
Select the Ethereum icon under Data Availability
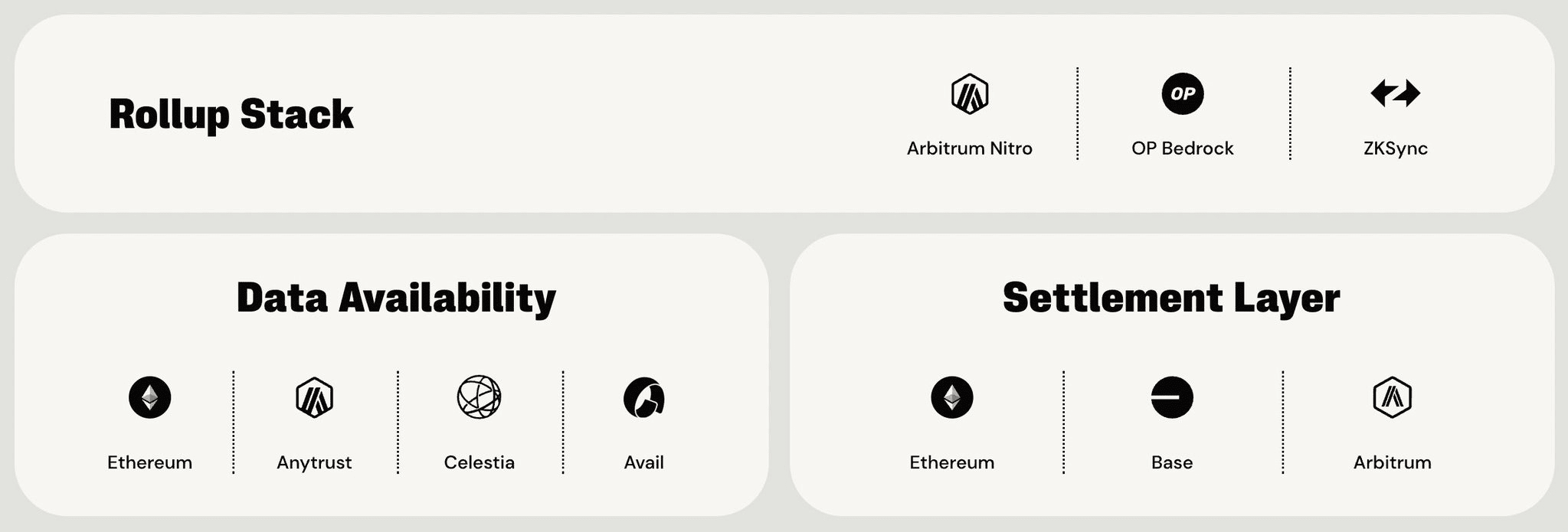[x=149, y=397]
